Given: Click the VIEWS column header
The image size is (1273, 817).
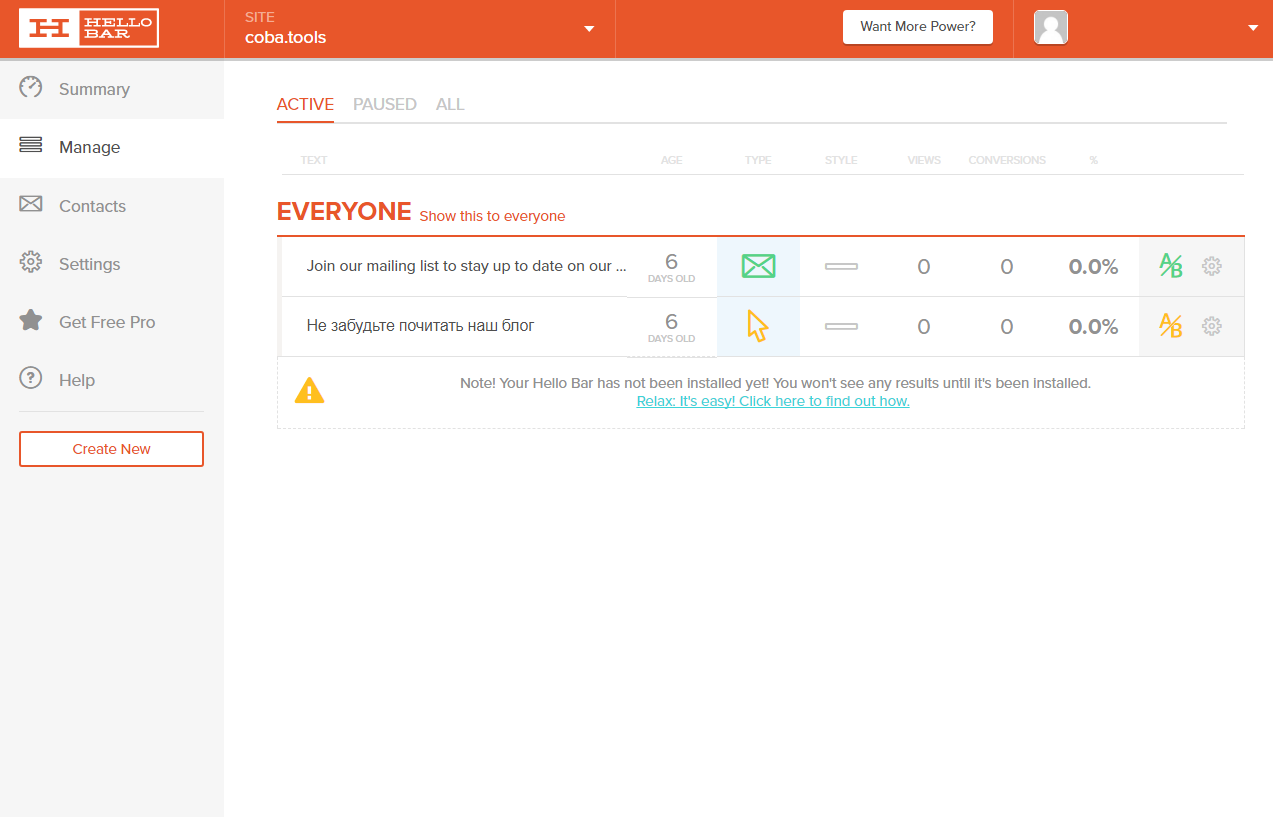Looking at the screenshot, I should pos(924,160).
